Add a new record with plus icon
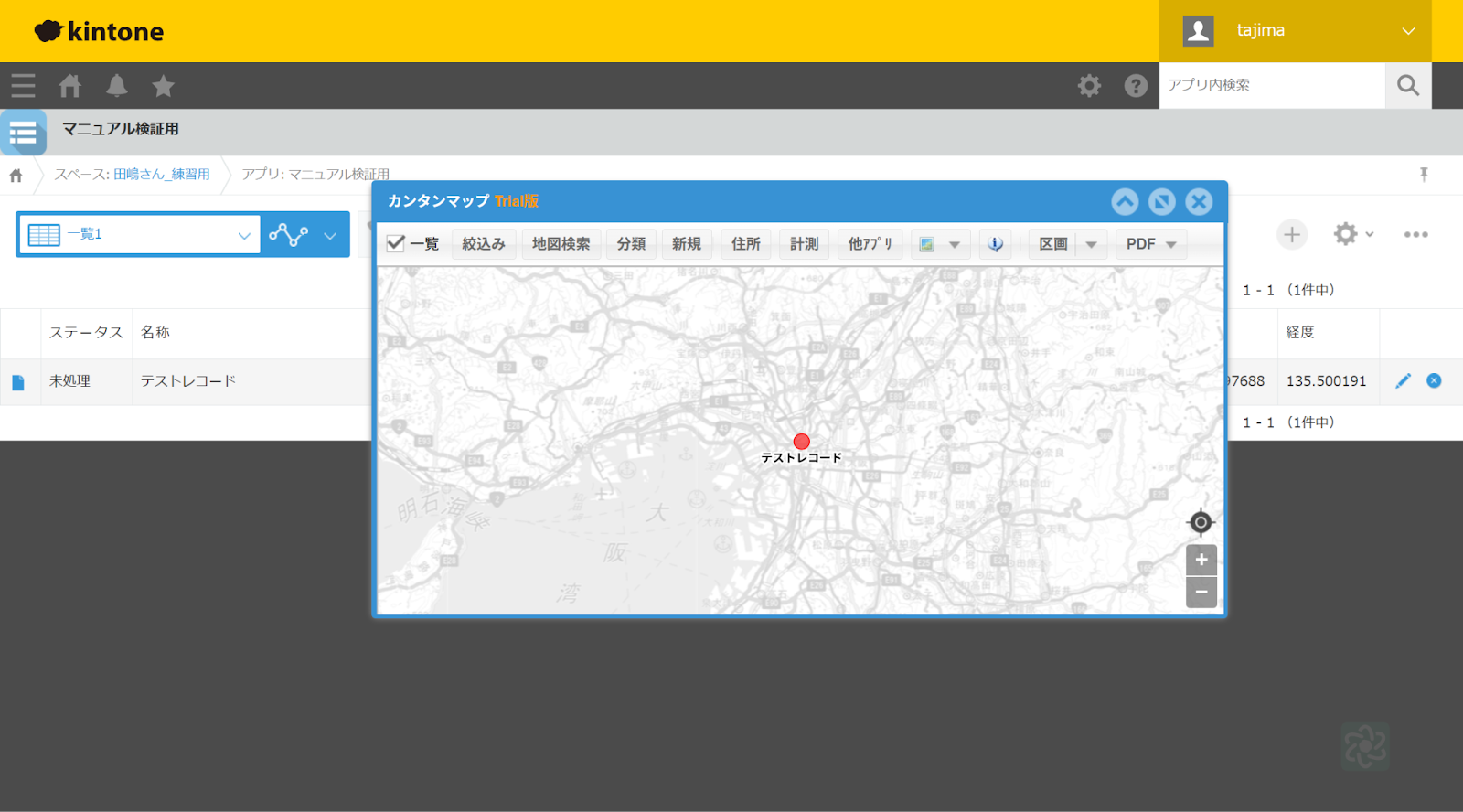The image size is (1463, 812). pyautogui.click(x=1292, y=235)
